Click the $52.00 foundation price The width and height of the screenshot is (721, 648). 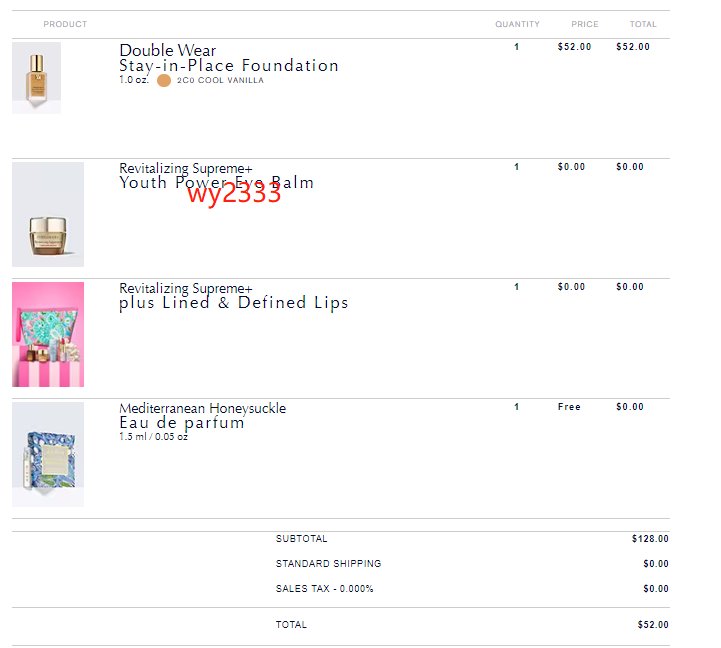pyautogui.click(x=574, y=47)
